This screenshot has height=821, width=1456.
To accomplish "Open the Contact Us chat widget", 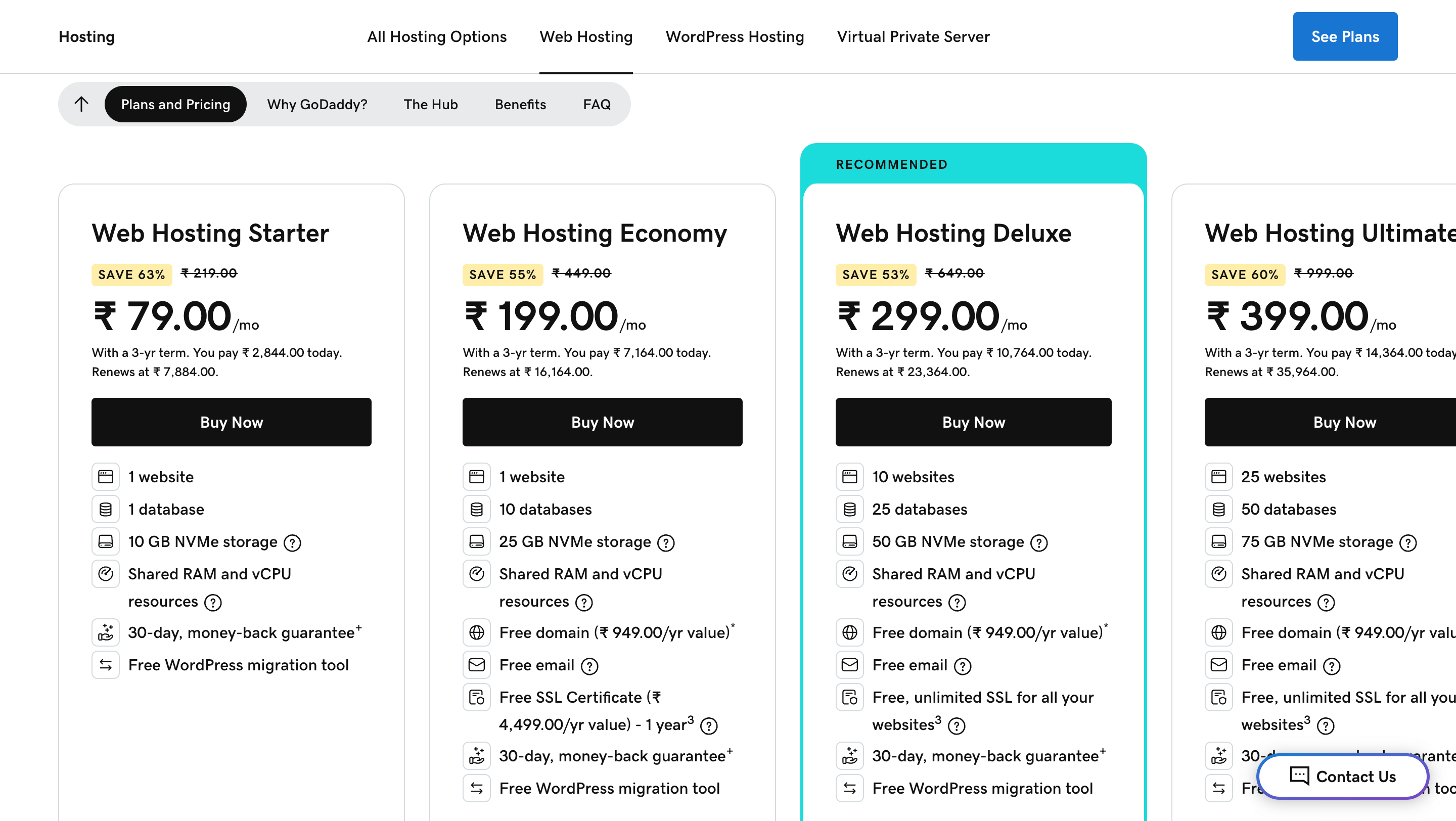I will tap(1343, 776).
